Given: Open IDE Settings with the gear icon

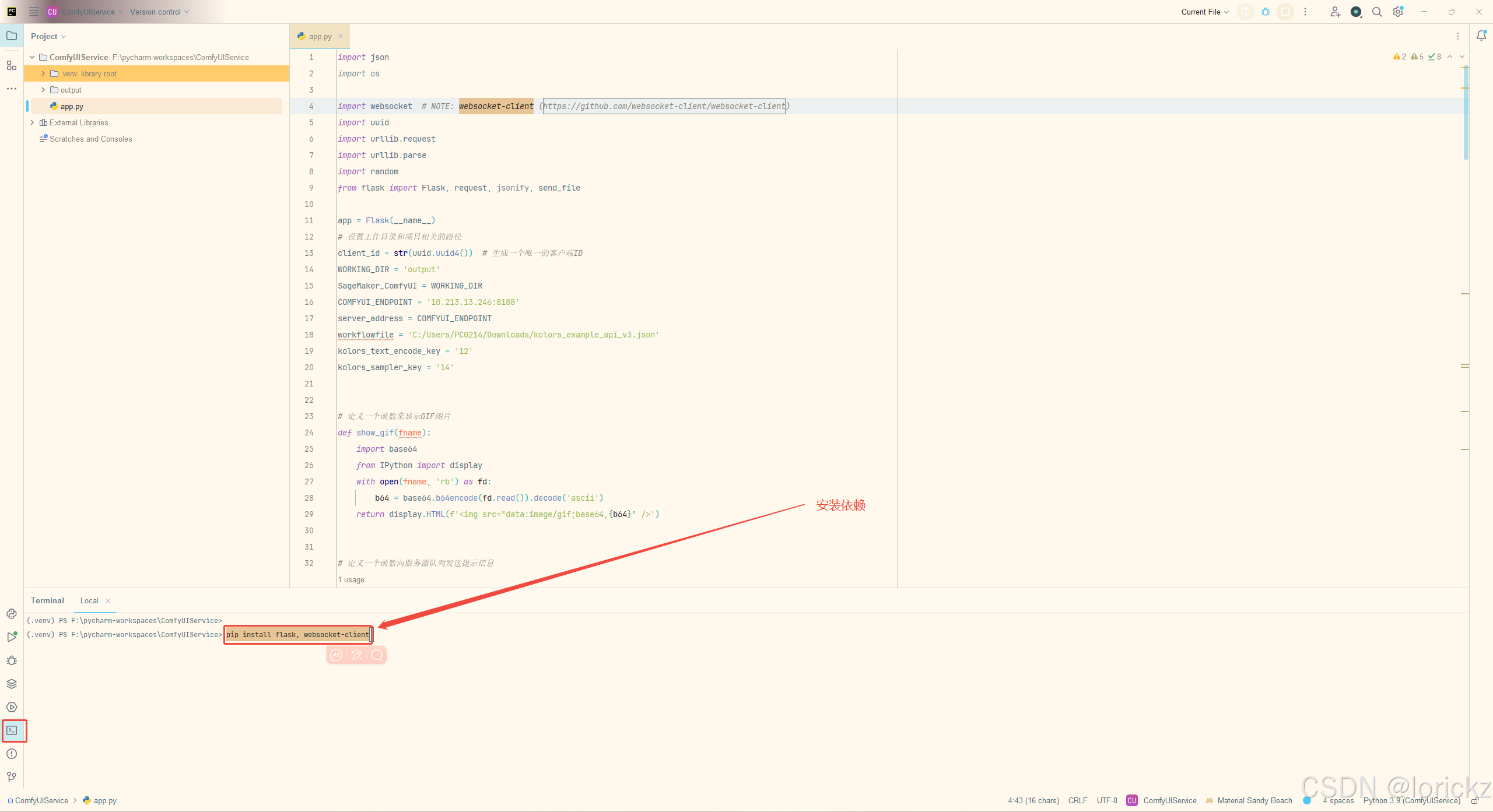Looking at the screenshot, I should click(x=1398, y=12).
